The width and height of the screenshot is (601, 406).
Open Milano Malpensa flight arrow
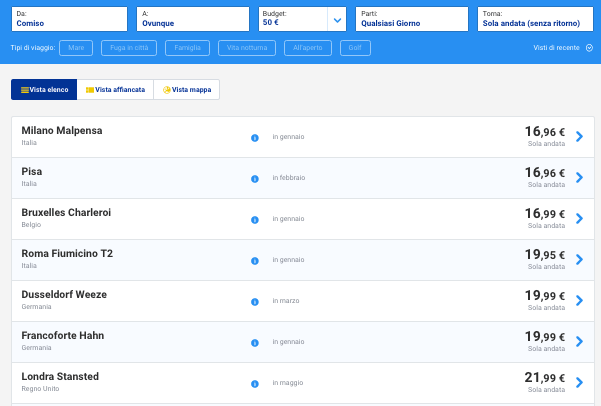(x=579, y=136)
